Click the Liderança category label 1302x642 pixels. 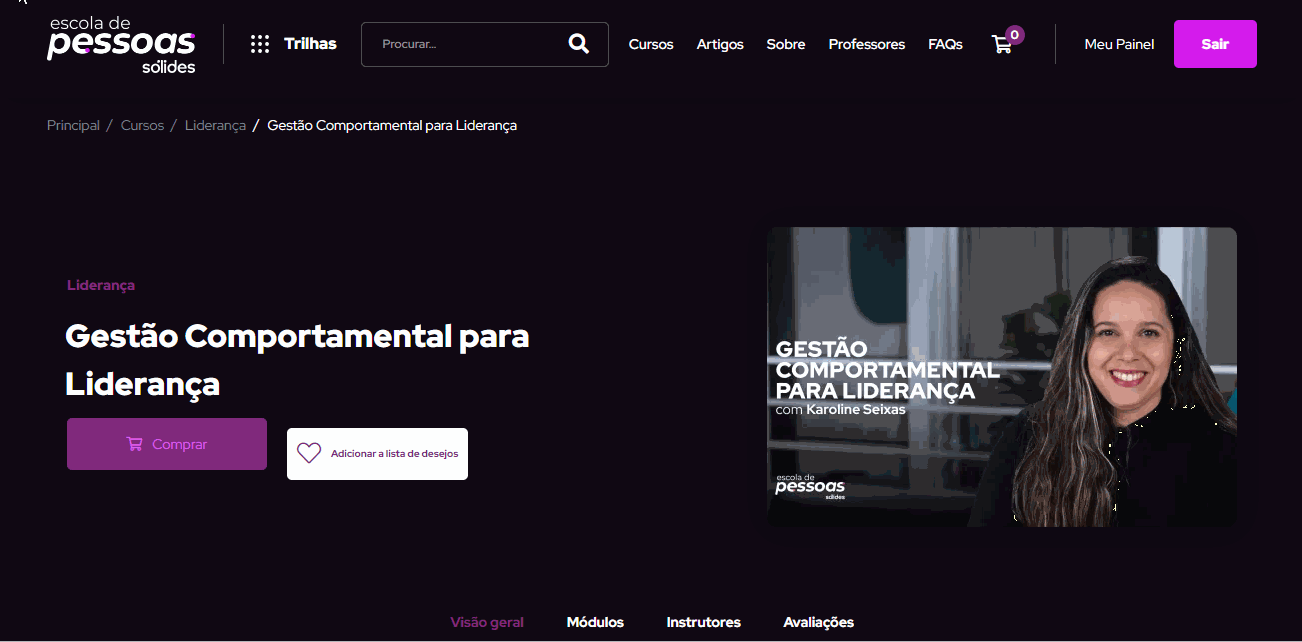101,285
